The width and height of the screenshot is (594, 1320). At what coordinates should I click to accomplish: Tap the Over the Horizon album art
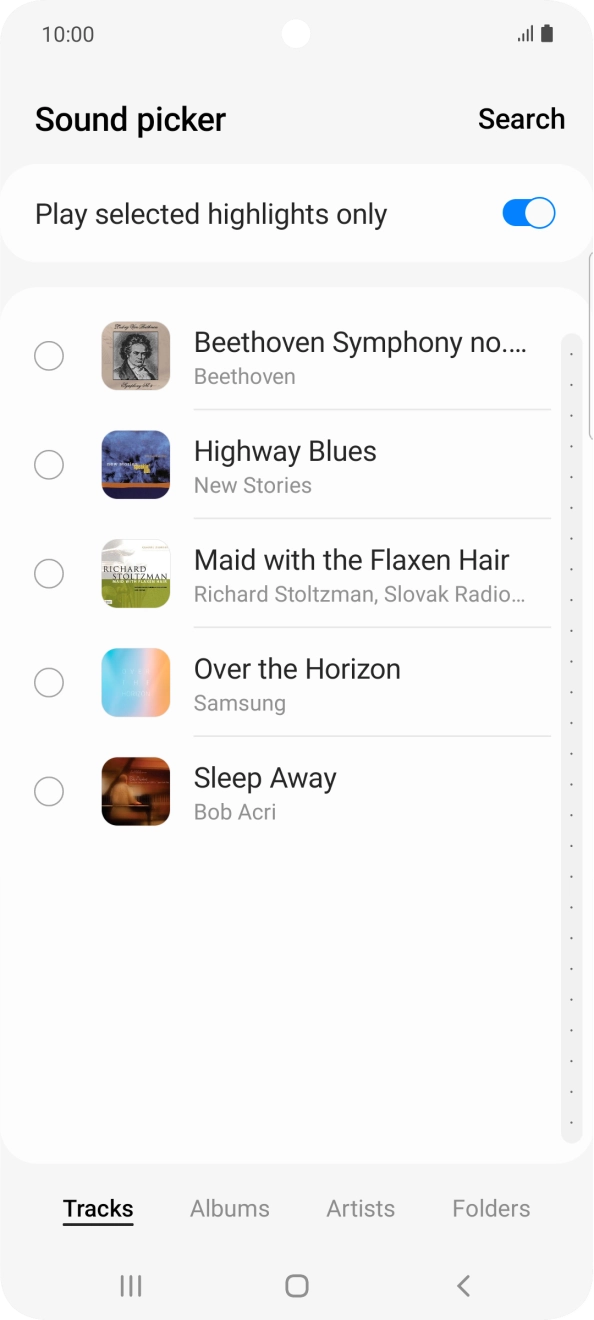(135, 682)
